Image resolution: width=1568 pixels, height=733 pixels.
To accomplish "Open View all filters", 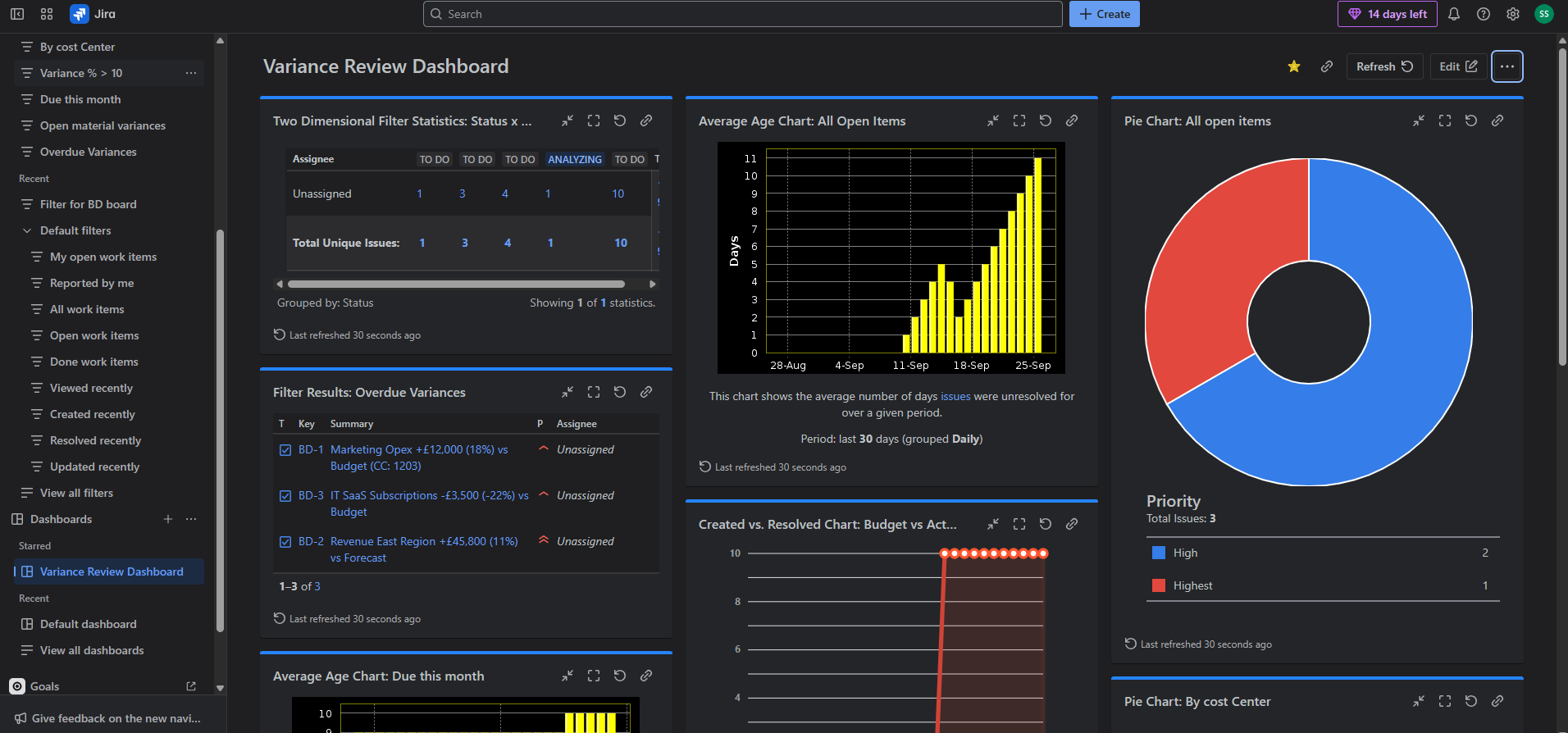I will tap(109, 493).
